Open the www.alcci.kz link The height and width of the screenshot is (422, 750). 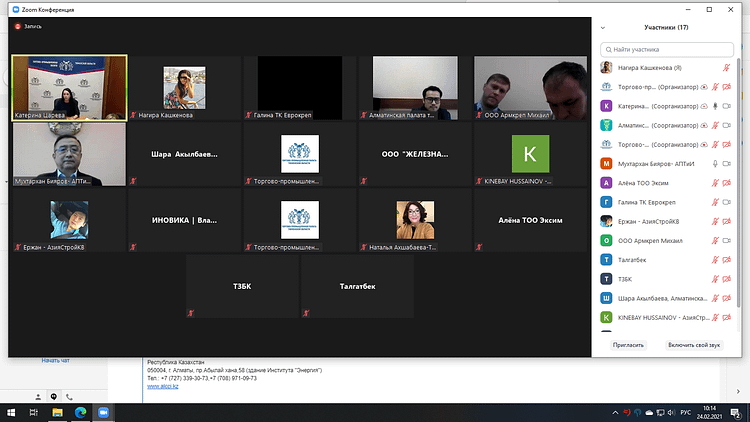pos(163,386)
